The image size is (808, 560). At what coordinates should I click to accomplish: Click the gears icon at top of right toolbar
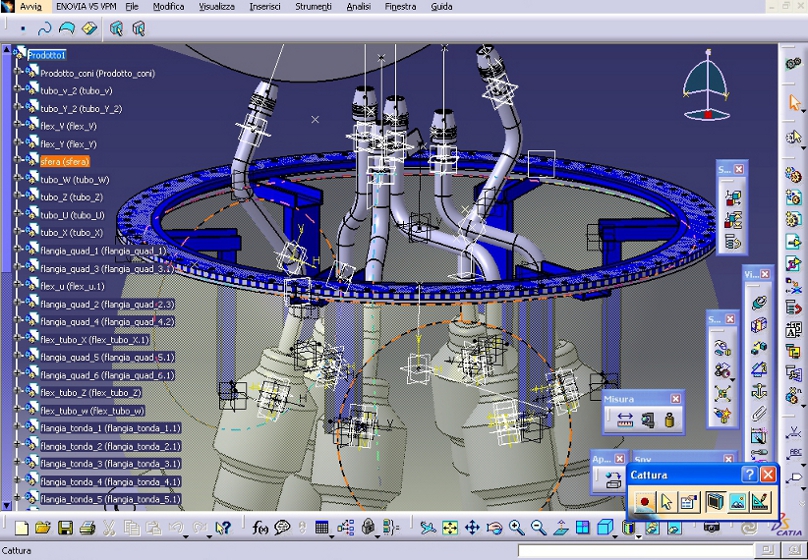click(793, 64)
